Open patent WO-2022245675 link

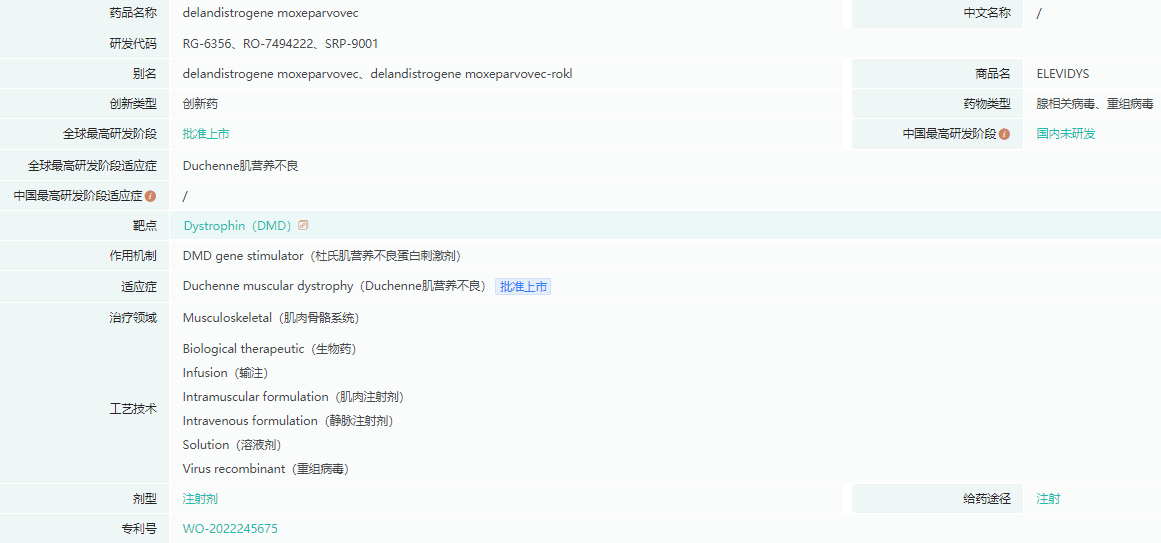pos(230,529)
